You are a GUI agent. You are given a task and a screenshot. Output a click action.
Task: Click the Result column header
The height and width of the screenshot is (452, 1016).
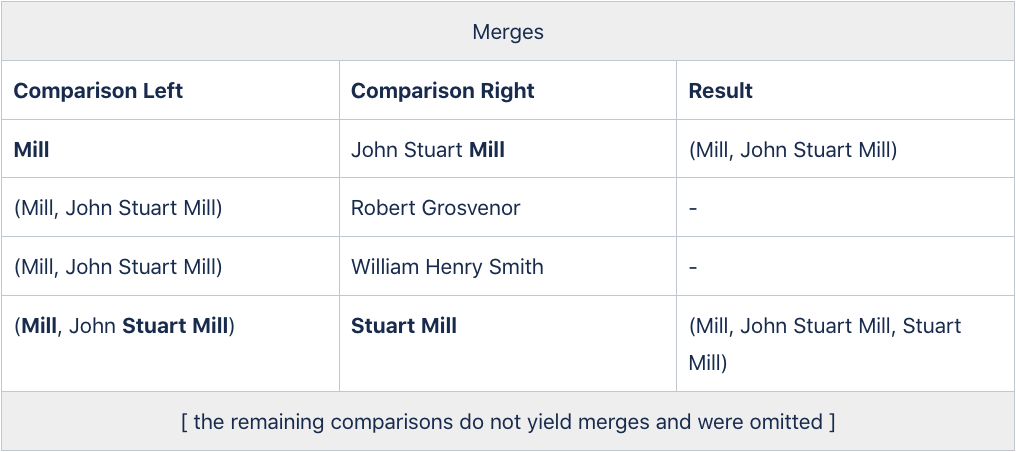point(720,91)
